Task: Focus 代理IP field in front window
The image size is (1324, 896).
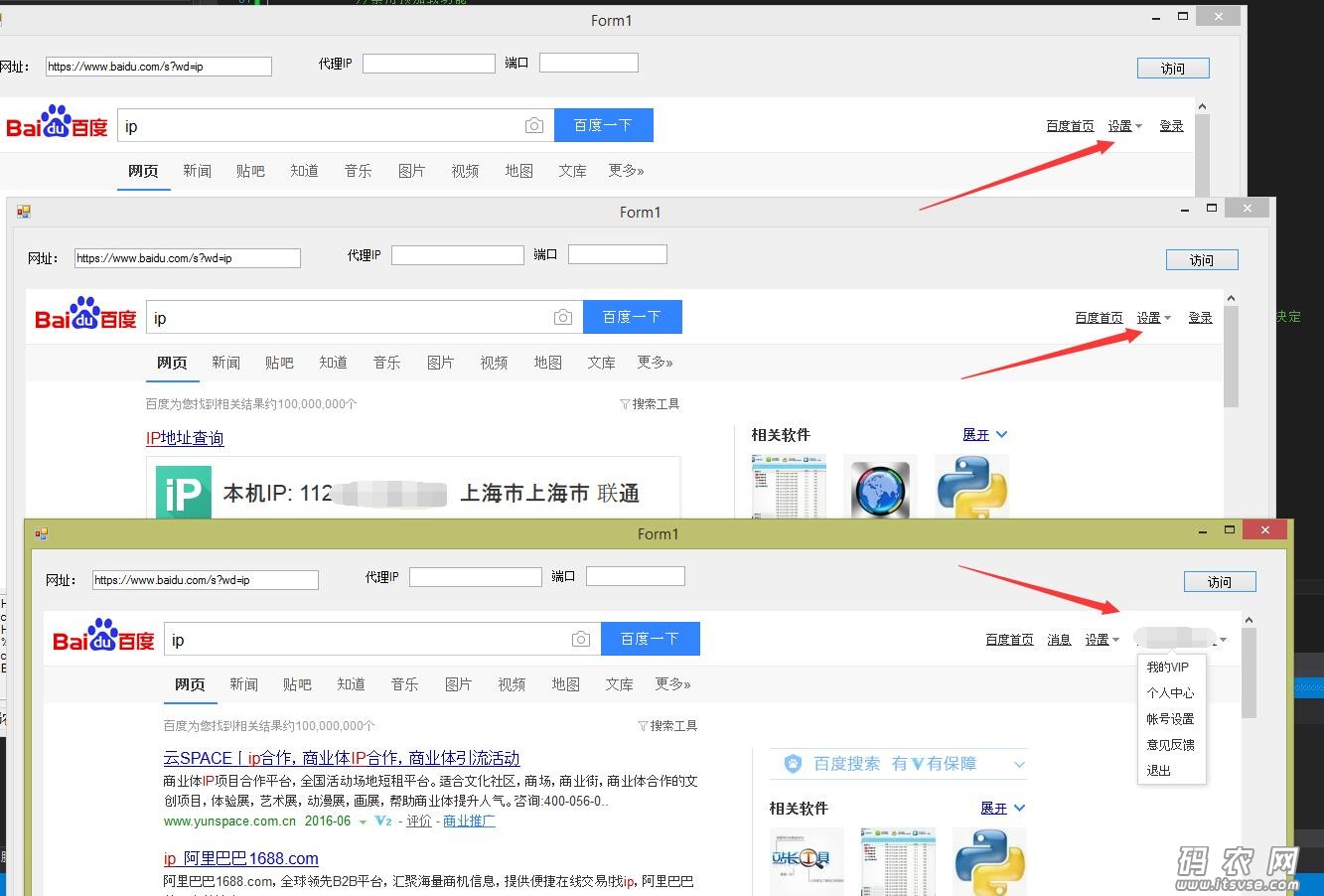Action: click(476, 576)
